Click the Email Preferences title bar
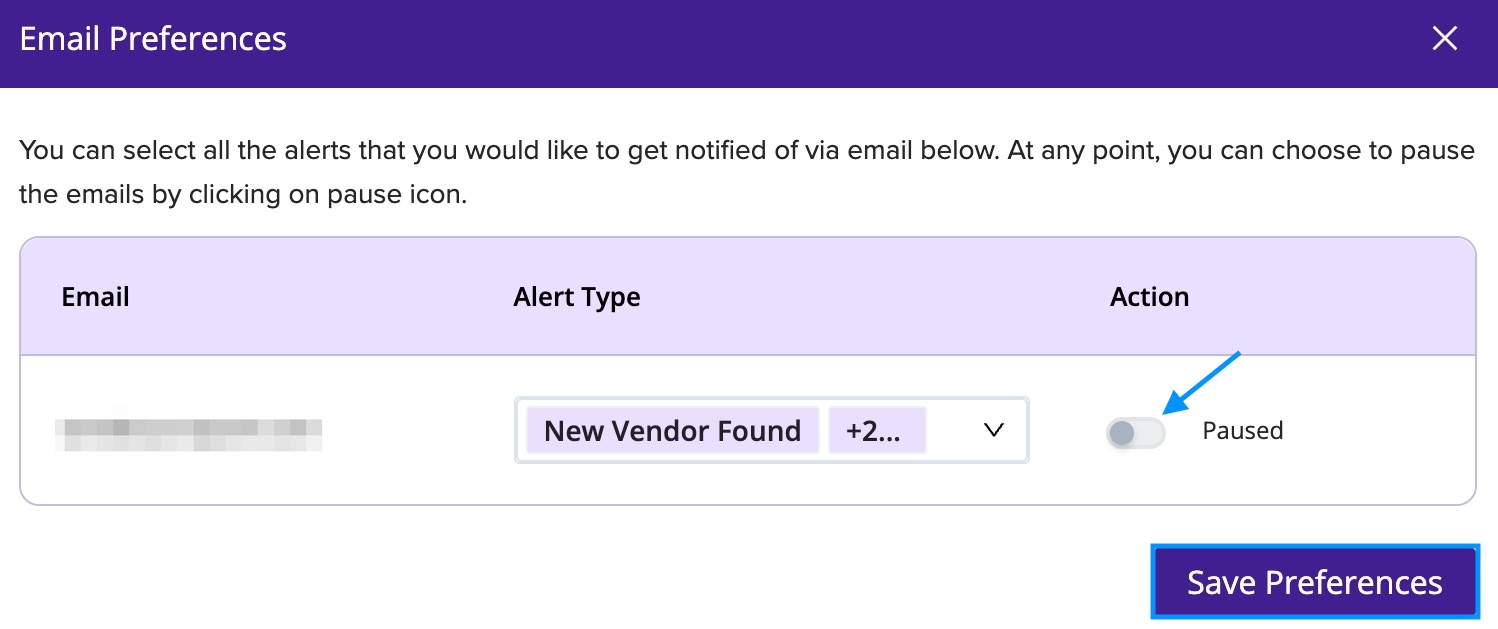This screenshot has height=629, width=1498. pos(152,38)
